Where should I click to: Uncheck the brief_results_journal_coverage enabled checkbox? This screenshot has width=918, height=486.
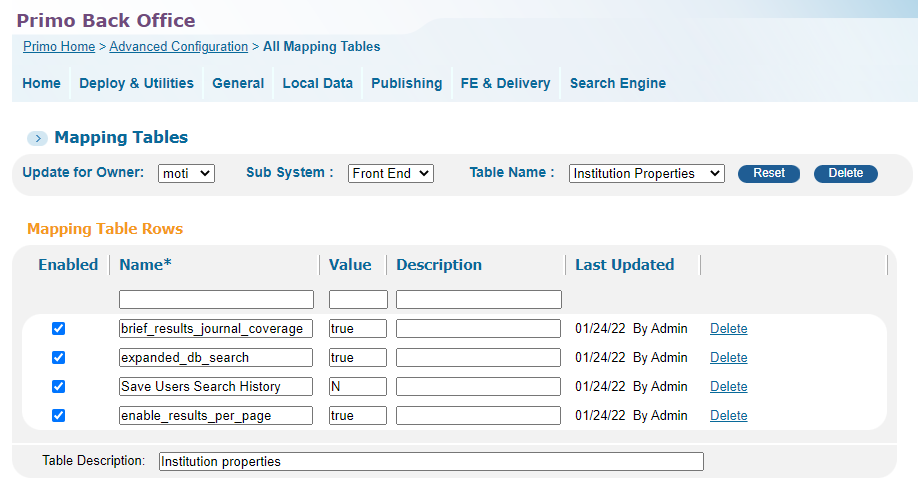[x=59, y=328]
